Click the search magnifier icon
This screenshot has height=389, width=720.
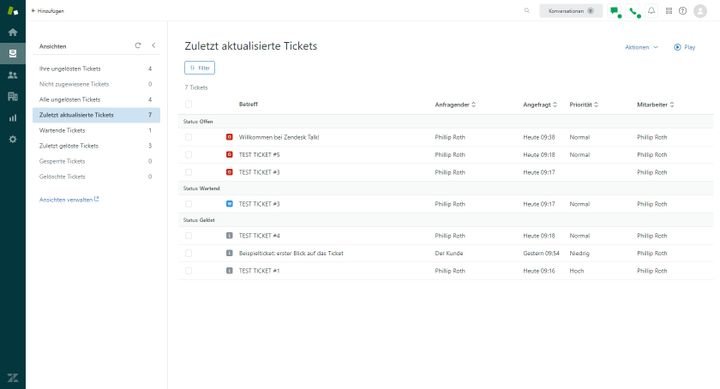point(527,11)
